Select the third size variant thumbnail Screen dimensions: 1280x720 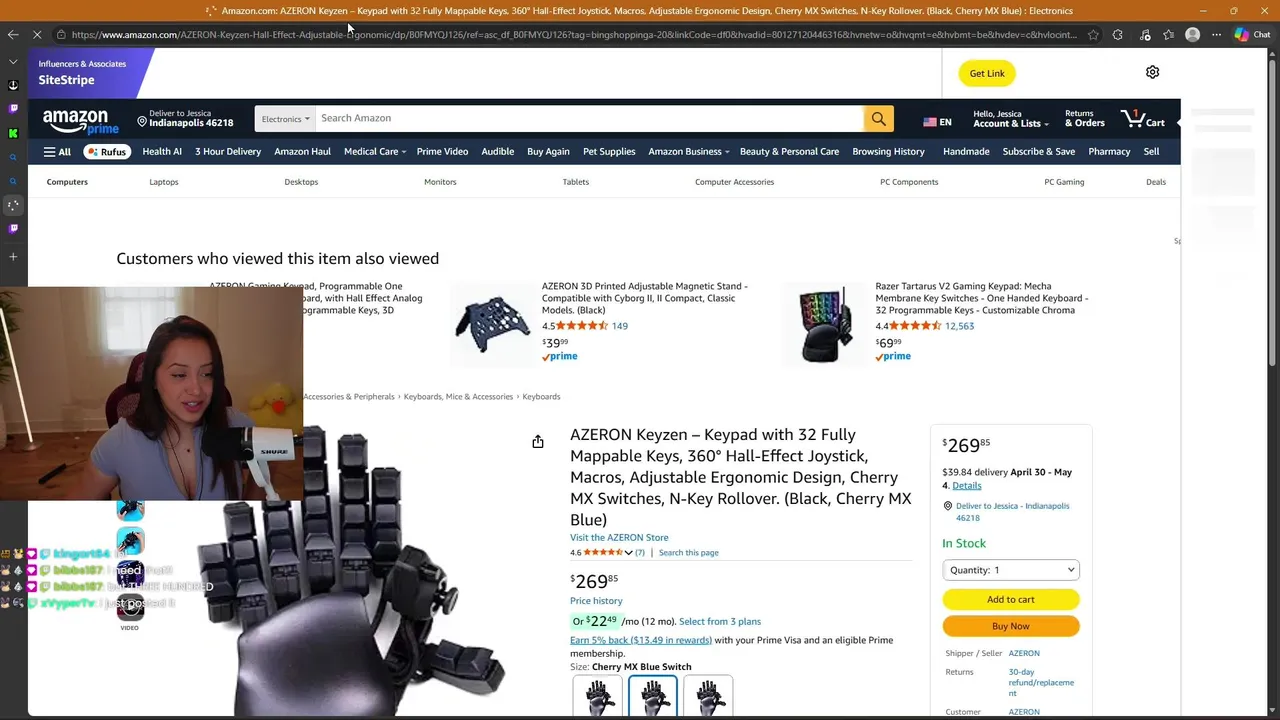click(708, 697)
